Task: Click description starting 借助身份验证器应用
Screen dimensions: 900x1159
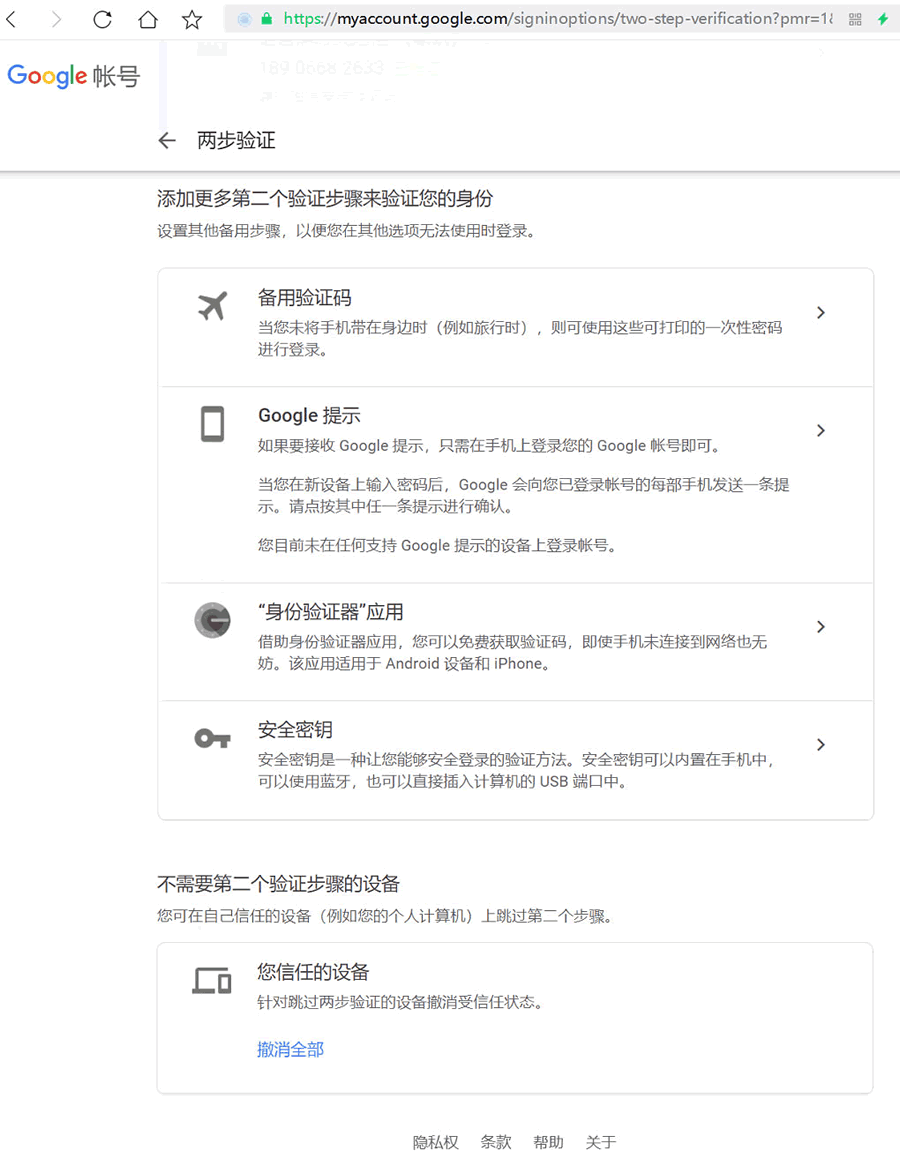Action: coord(512,653)
